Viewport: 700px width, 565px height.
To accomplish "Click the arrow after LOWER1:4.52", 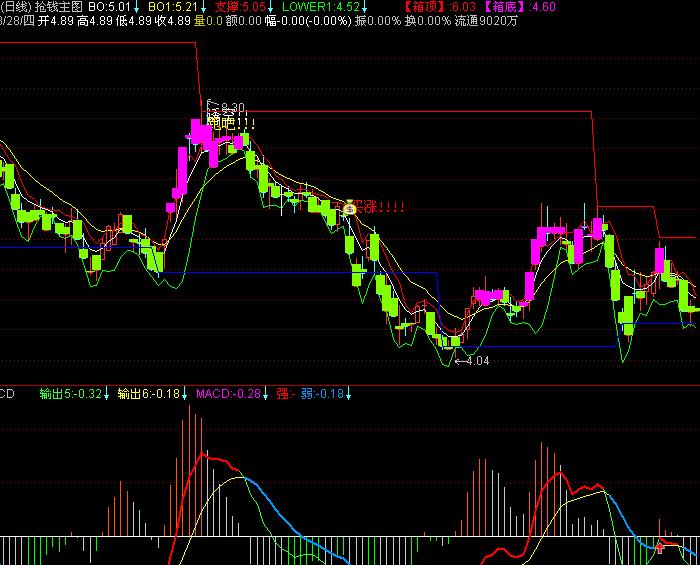I will pos(366,7).
